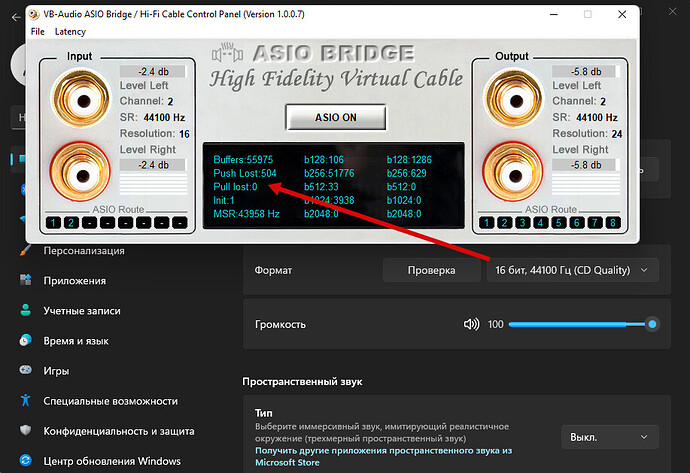Click Output ASIO Route slot 5
This screenshot has height=473, width=690.
[559, 223]
